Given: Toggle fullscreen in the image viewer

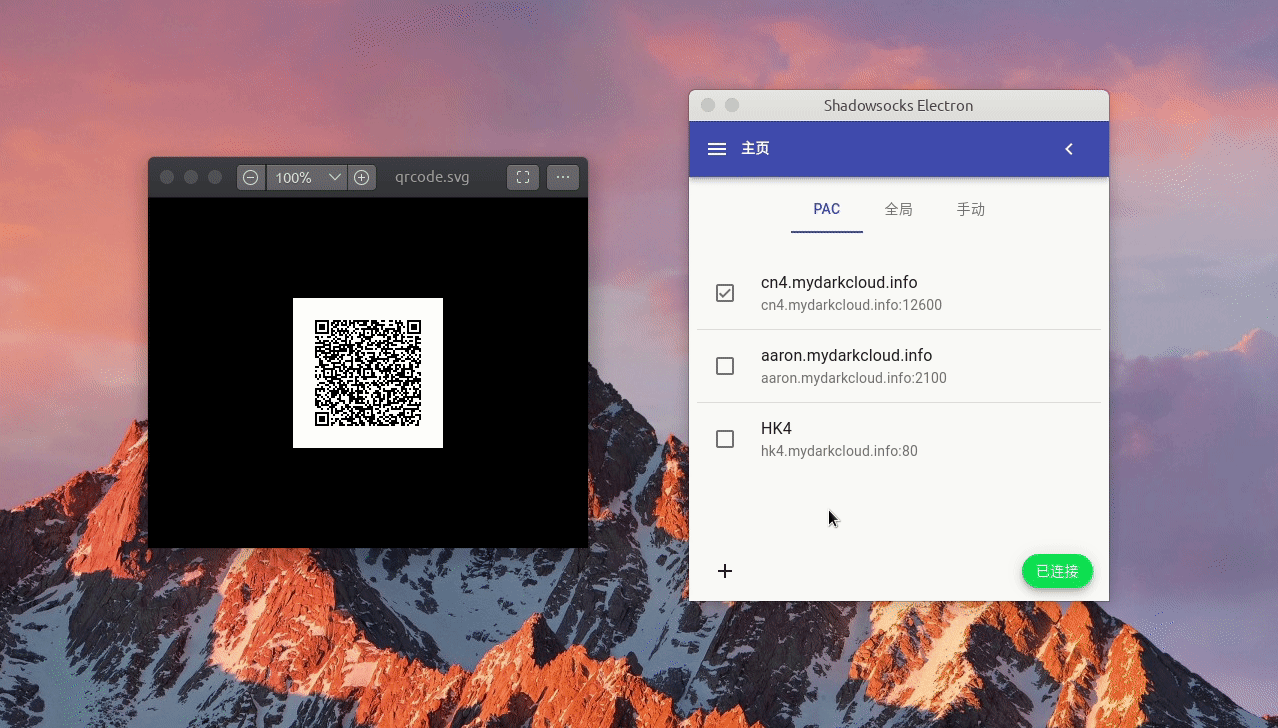Looking at the screenshot, I should [x=523, y=178].
